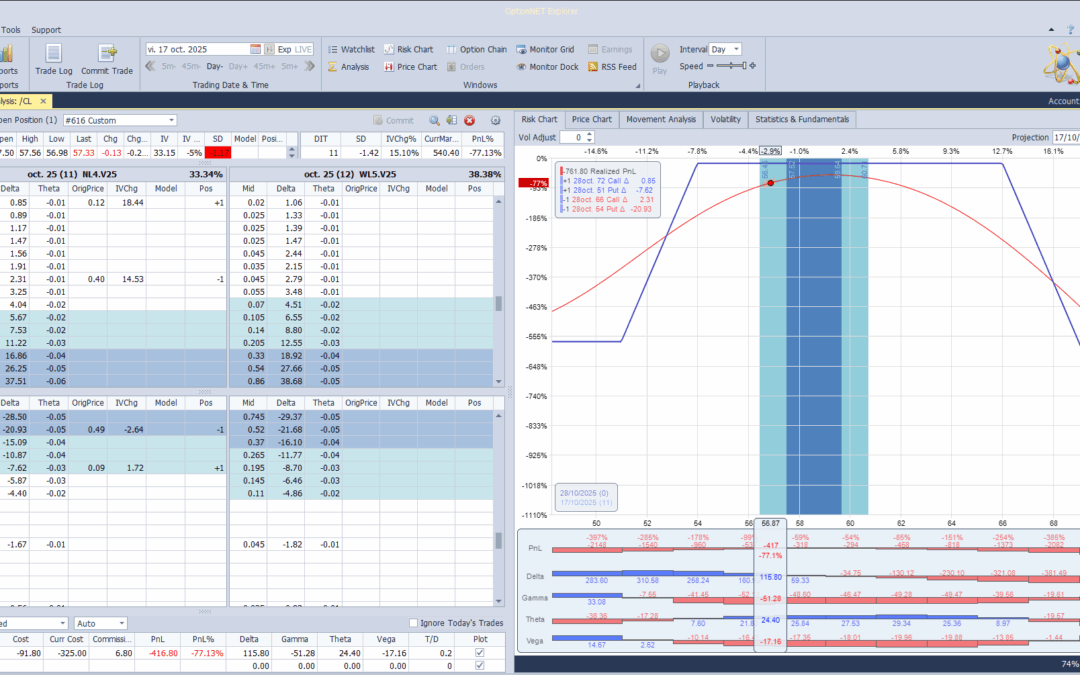The width and height of the screenshot is (1080, 675).
Task: Toggle Ignore Today's Trades checkbox
Action: pyautogui.click(x=413, y=623)
